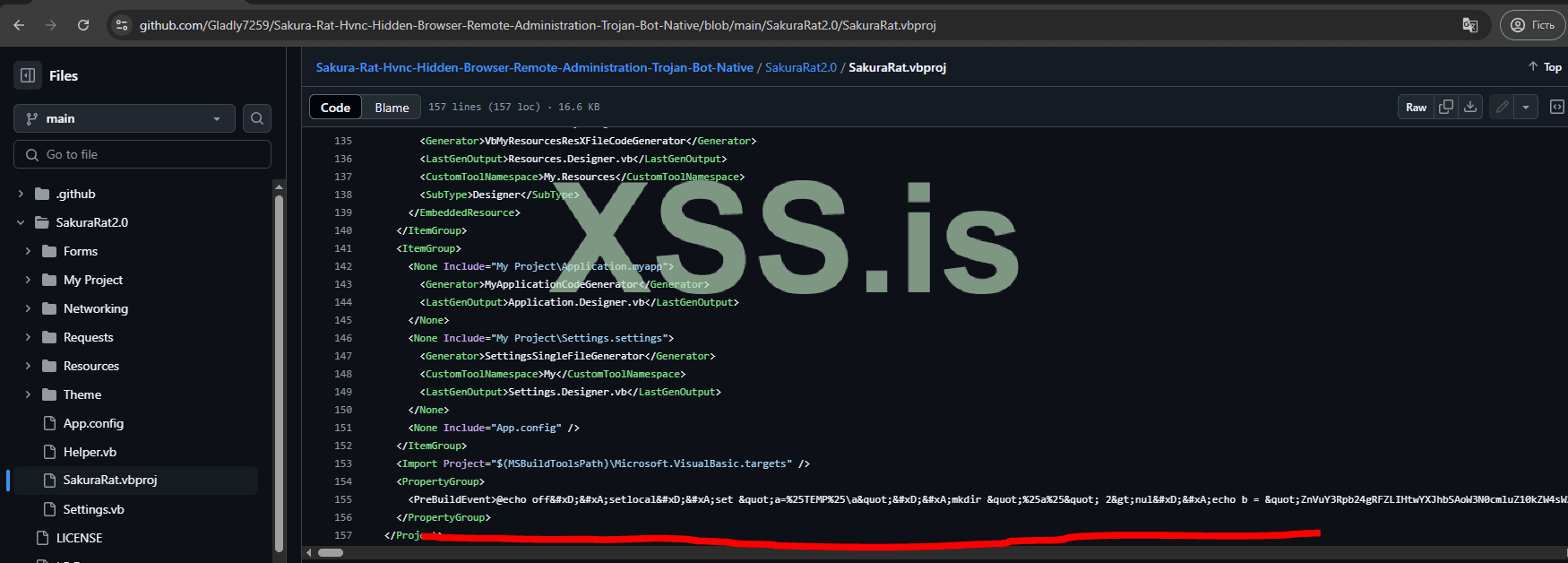This screenshot has height=563, width=1568.
Task: Expand the .github folder chevron
Action: pyautogui.click(x=21, y=194)
